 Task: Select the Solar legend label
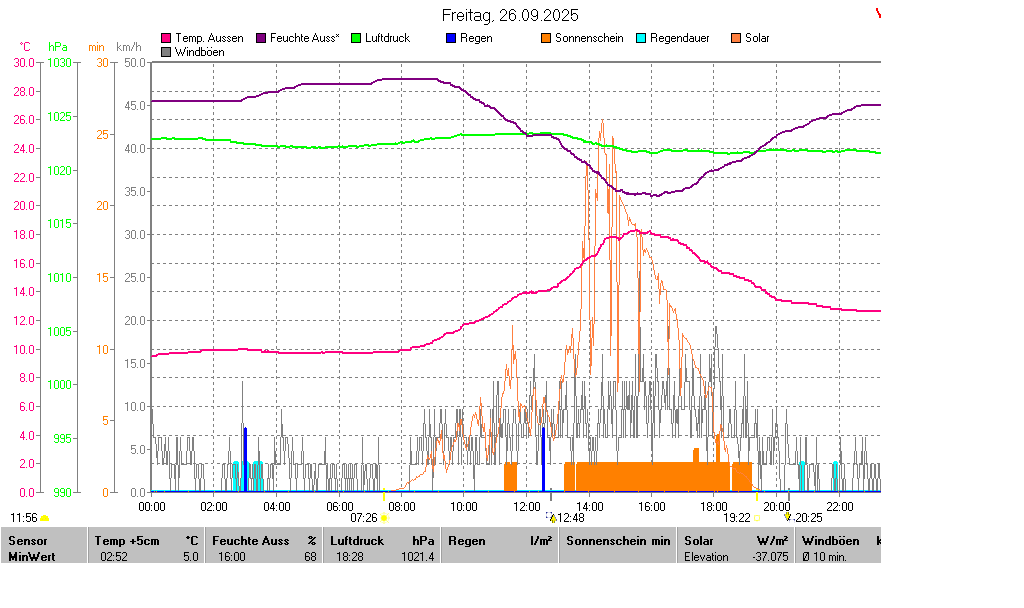click(x=757, y=38)
